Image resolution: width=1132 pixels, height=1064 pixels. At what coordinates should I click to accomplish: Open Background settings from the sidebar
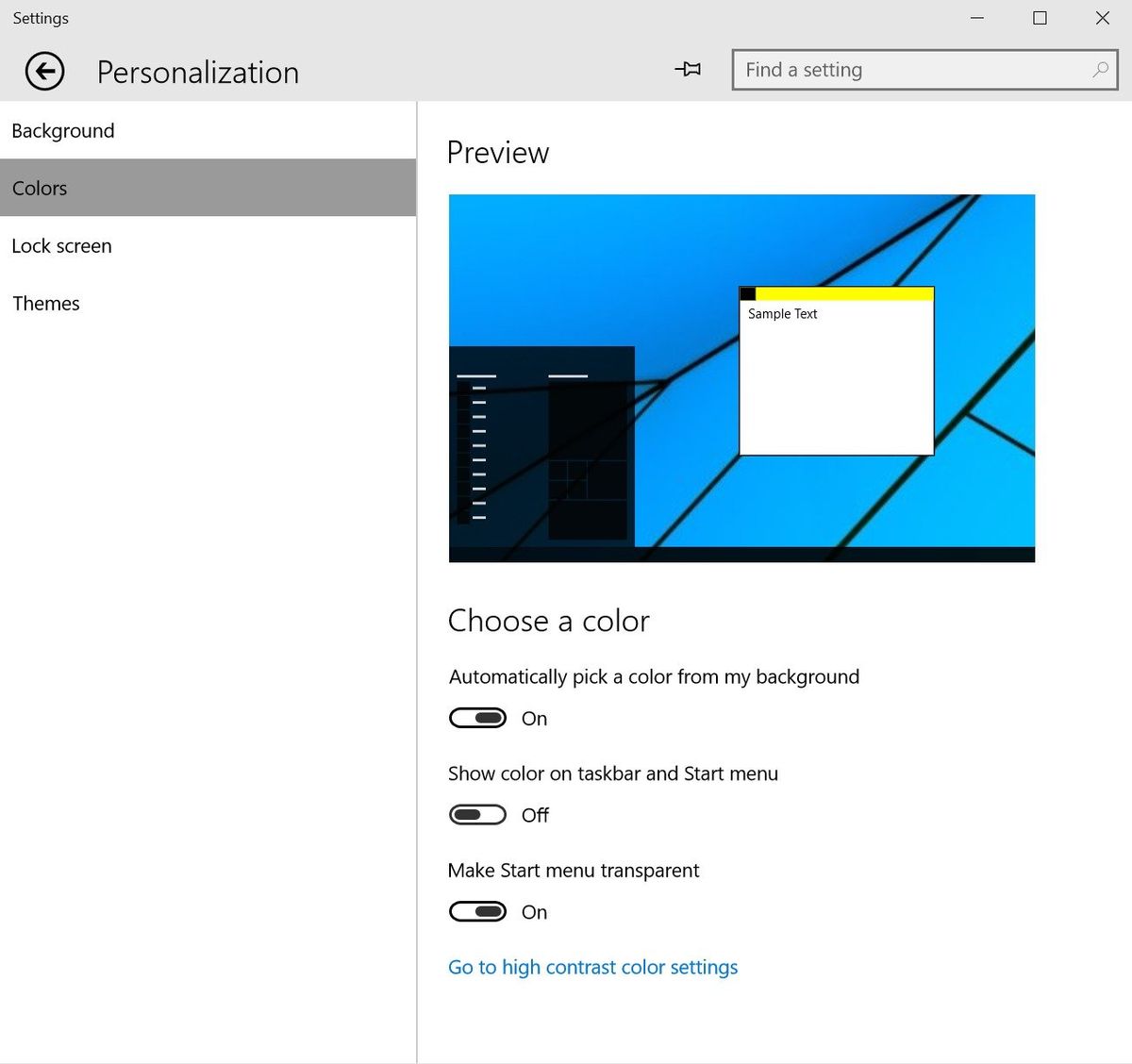63,130
